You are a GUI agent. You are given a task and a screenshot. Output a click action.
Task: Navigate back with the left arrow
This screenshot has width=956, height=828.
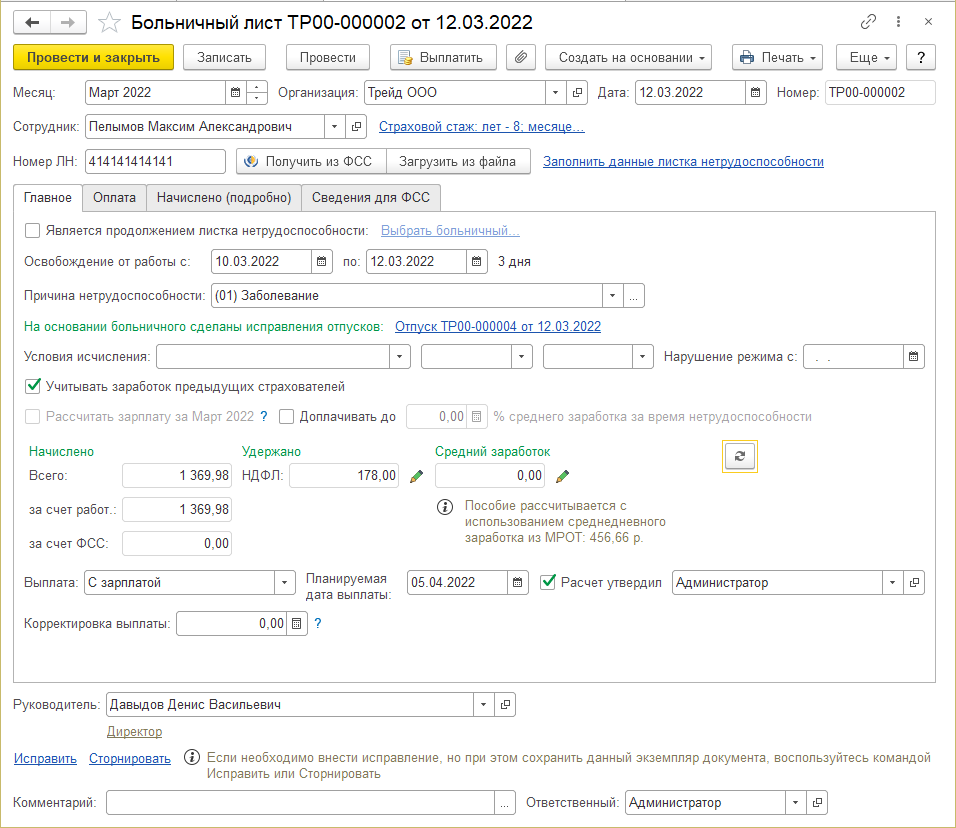32,22
